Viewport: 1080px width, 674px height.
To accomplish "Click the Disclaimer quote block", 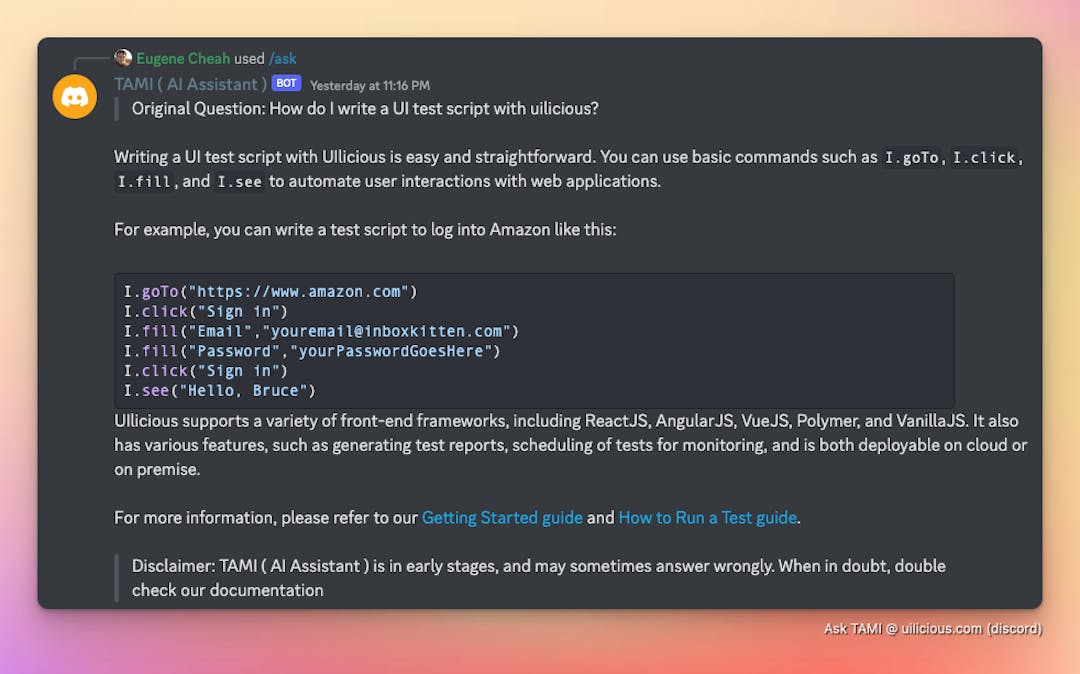I will [x=538, y=578].
